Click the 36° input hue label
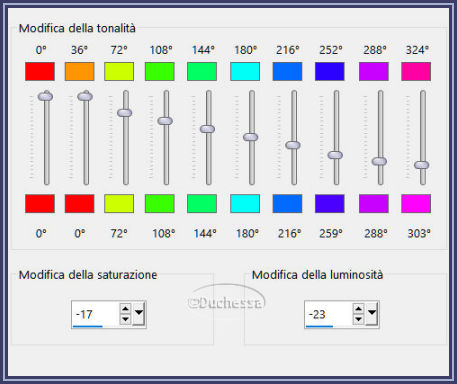457x384 pixels. point(79,50)
